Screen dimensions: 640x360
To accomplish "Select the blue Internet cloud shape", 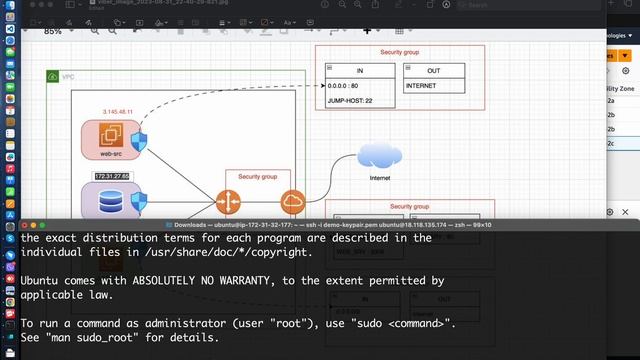I will point(380,156).
